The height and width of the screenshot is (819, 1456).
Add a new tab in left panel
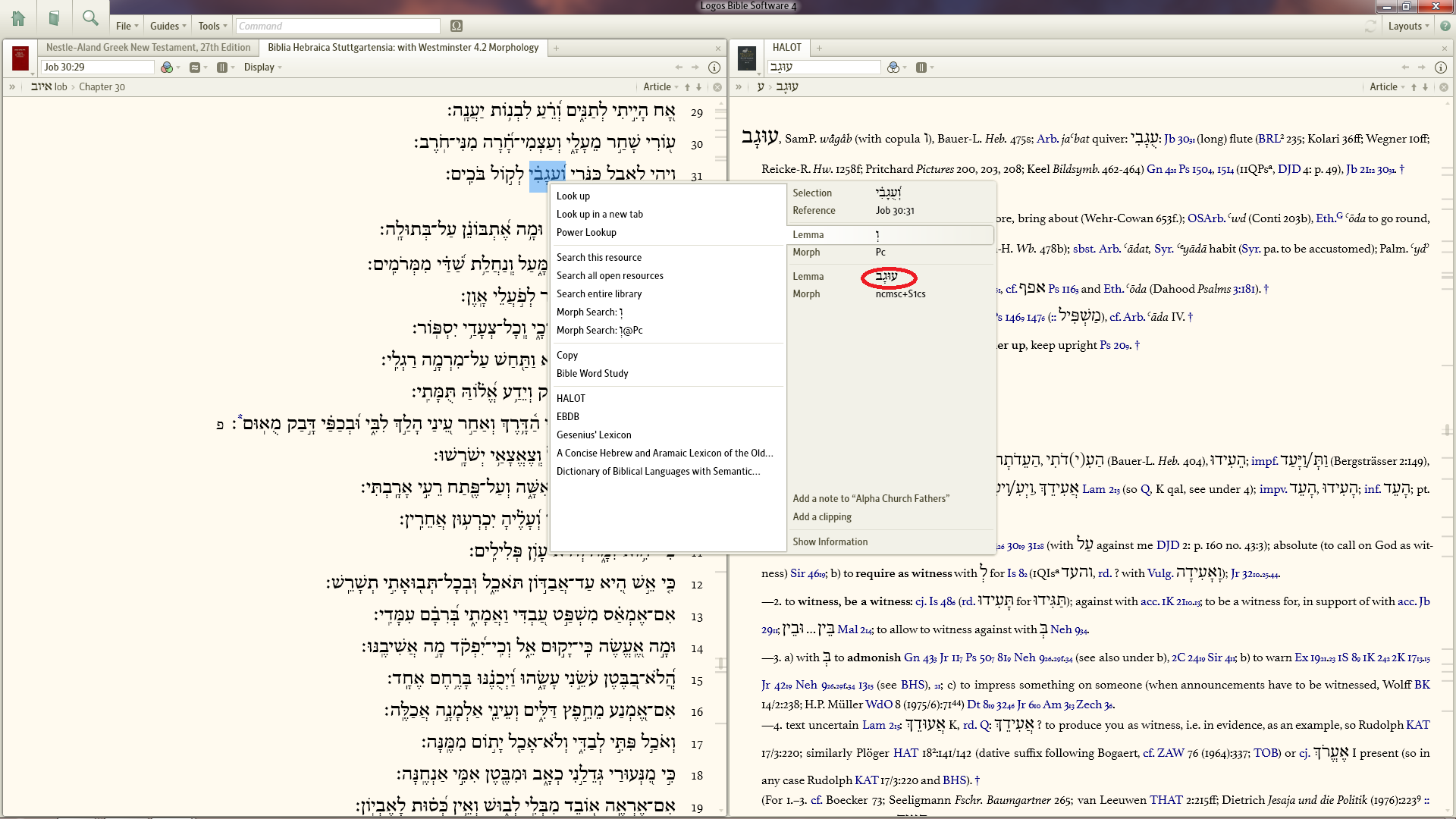tap(556, 48)
